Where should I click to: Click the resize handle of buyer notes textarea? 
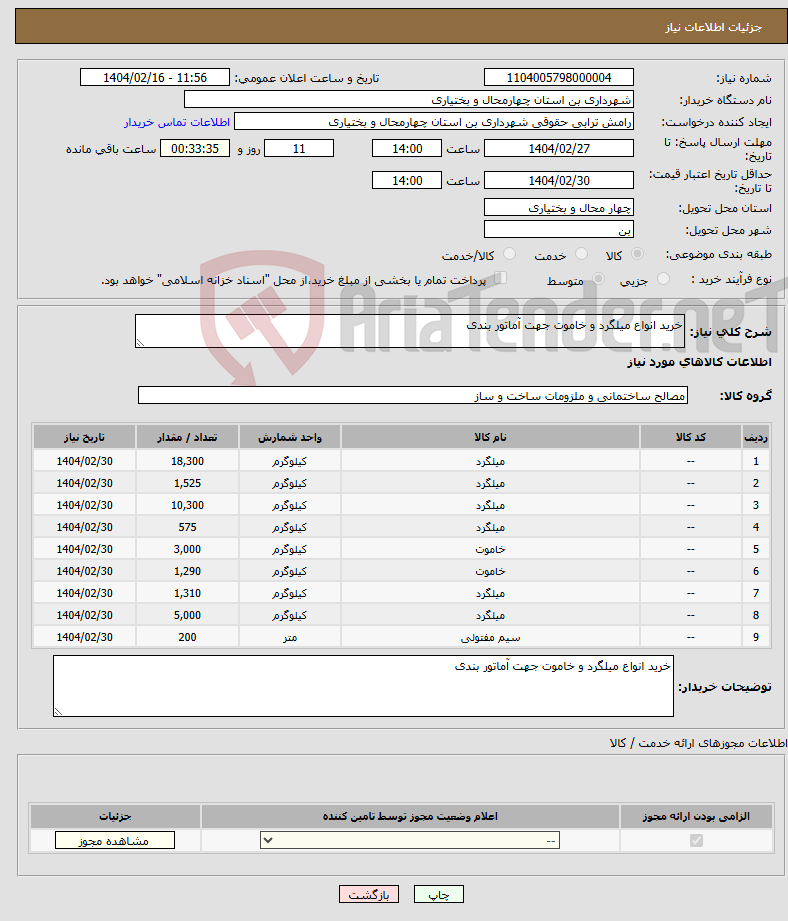pos(58,711)
